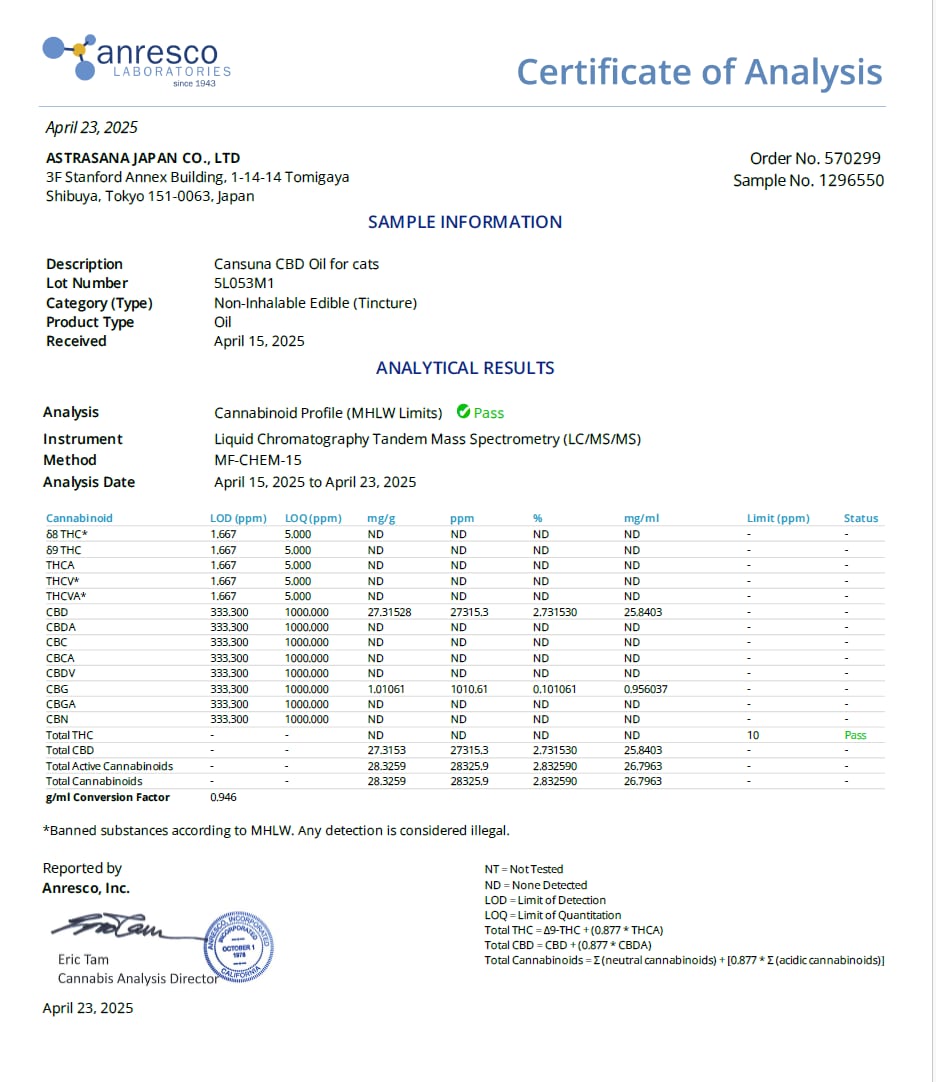Click the round corporate seal stamp
This screenshot has height=1082, width=936.
coord(239,947)
